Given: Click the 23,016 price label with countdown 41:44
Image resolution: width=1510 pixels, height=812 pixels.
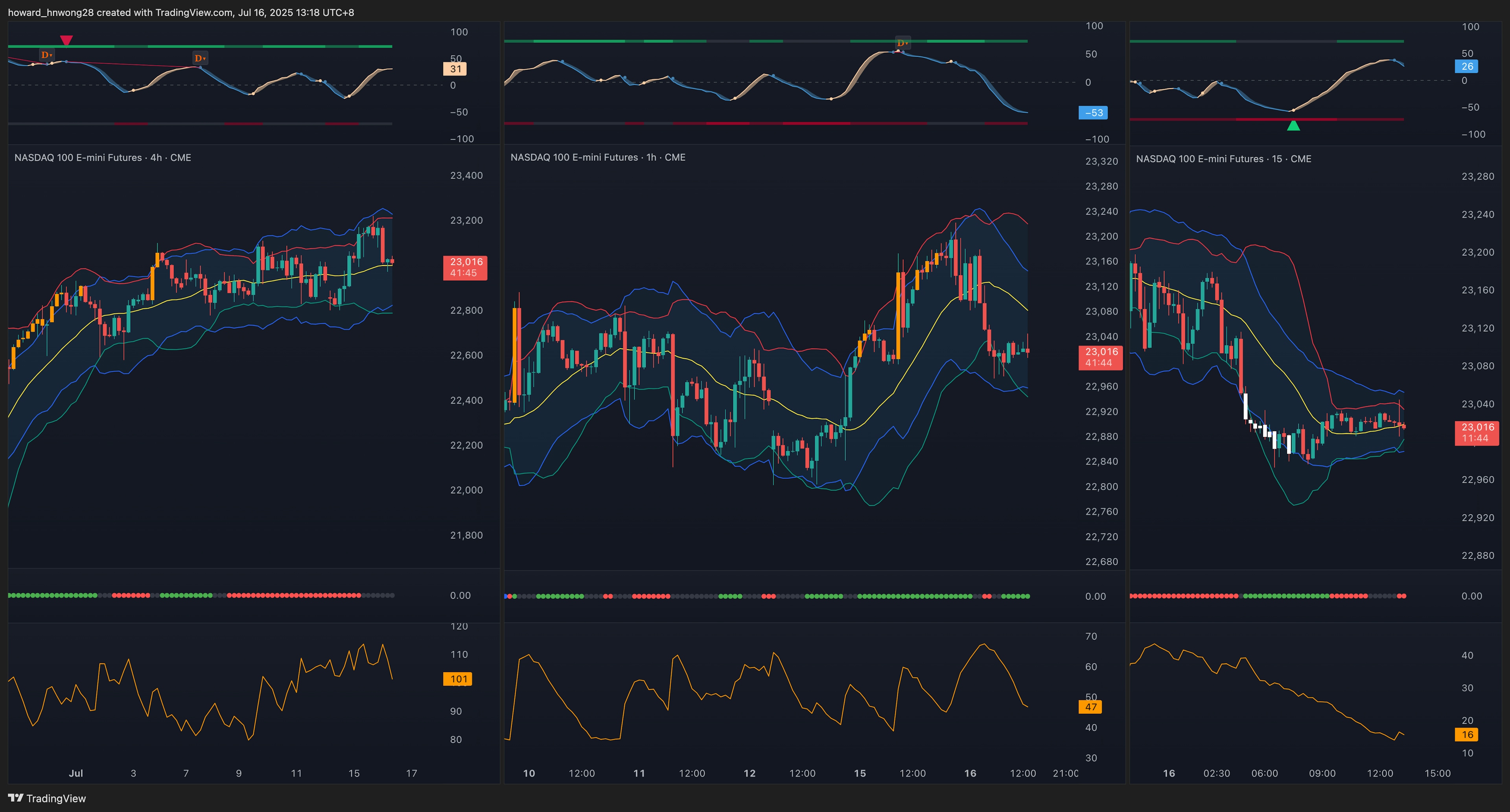Looking at the screenshot, I should (x=1100, y=357).
